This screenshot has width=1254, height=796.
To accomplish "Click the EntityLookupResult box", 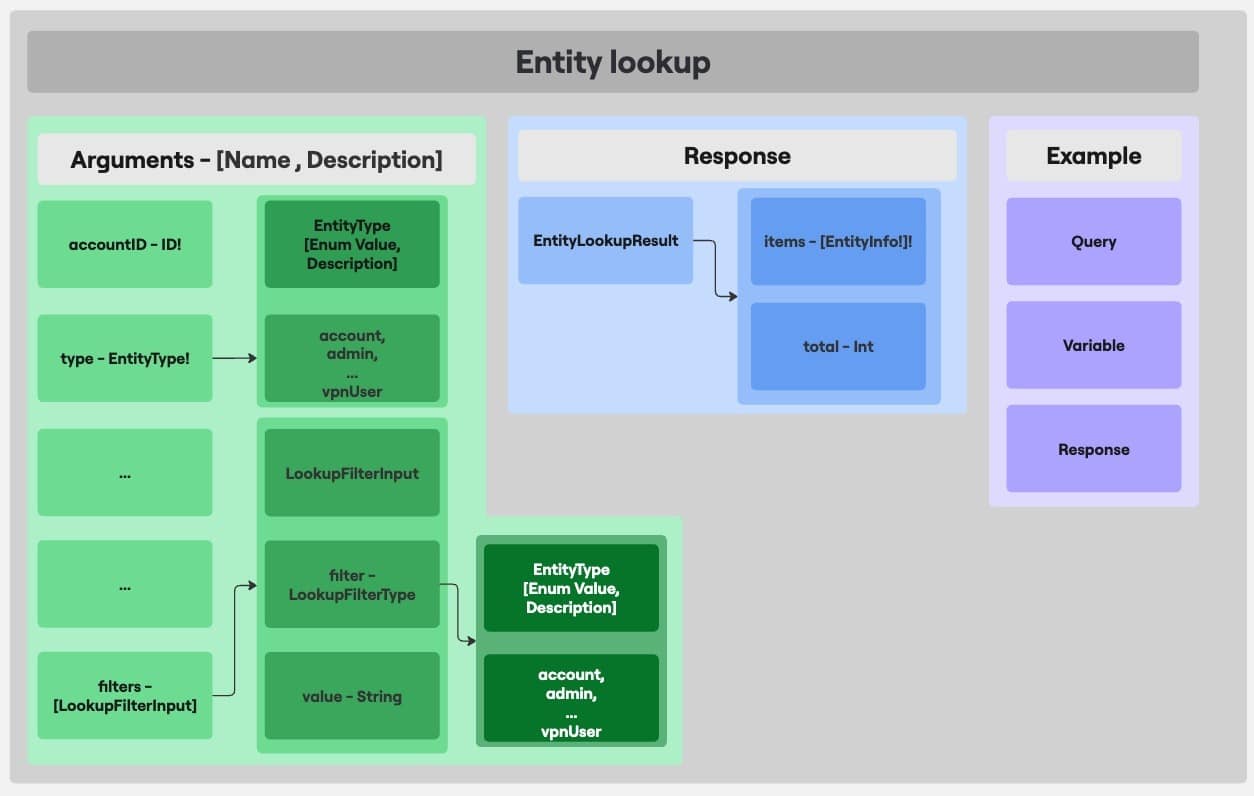I will click(x=605, y=241).
